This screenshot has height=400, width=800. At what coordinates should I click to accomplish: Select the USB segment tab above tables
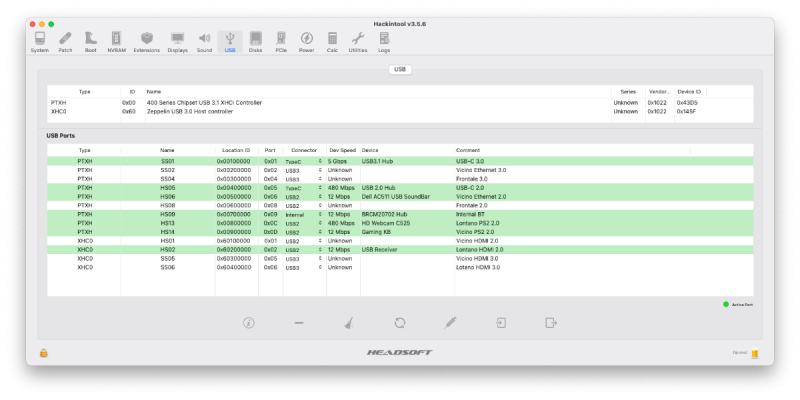[400, 69]
